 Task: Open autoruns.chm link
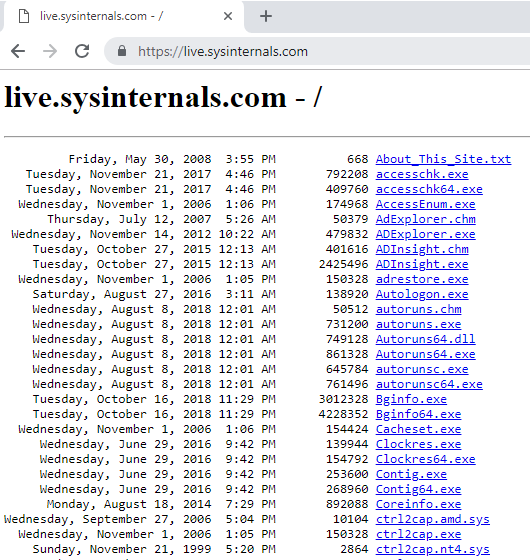[x=418, y=309]
